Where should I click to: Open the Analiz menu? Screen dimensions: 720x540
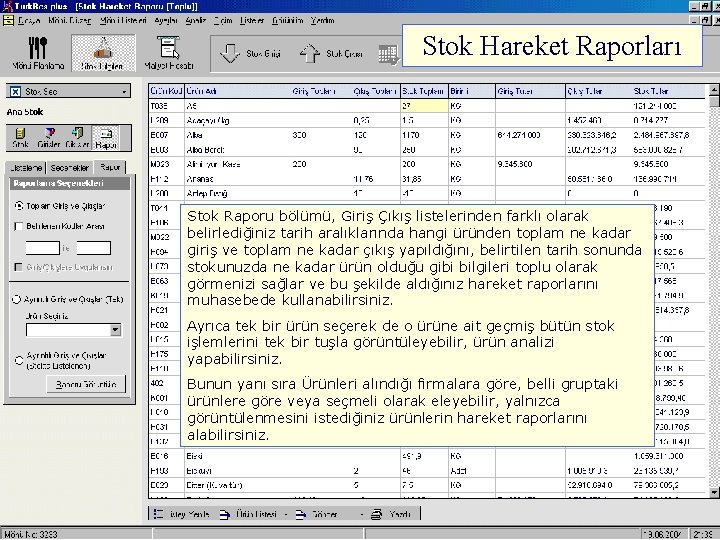tap(196, 21)
